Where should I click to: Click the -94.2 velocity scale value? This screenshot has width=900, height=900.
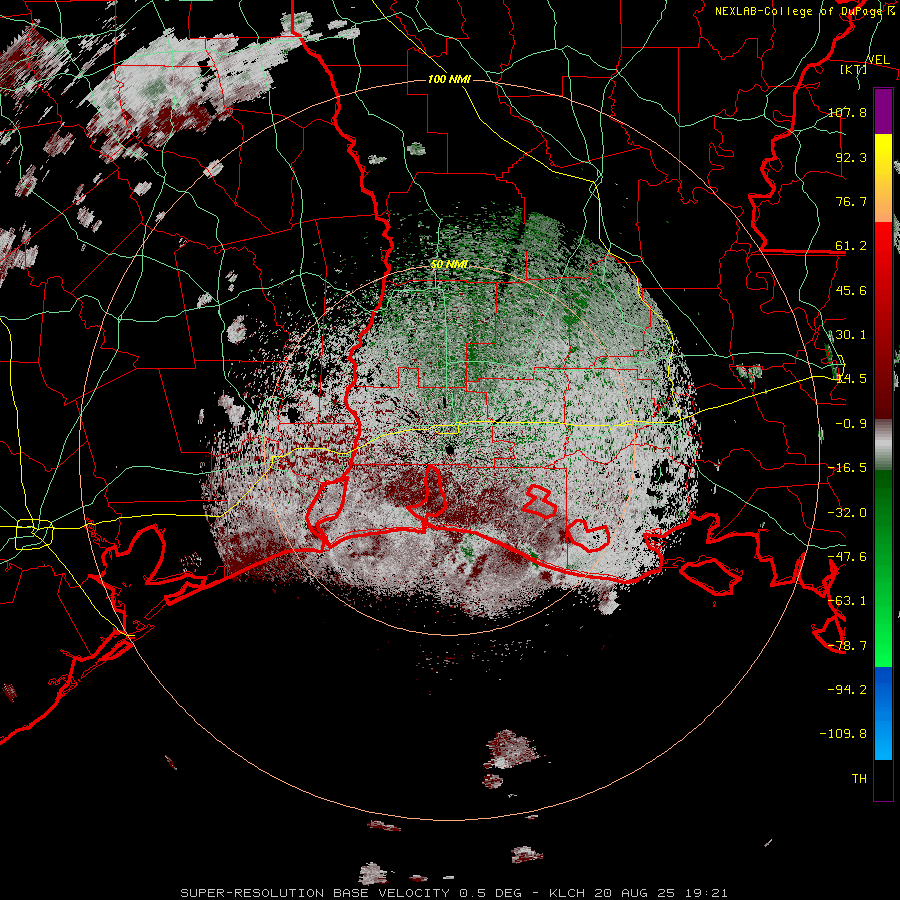click(x=847, y=690)
